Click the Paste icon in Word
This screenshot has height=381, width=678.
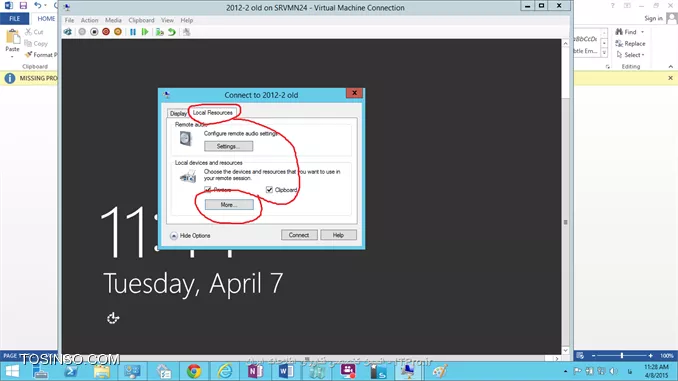(x=13, y=37)
